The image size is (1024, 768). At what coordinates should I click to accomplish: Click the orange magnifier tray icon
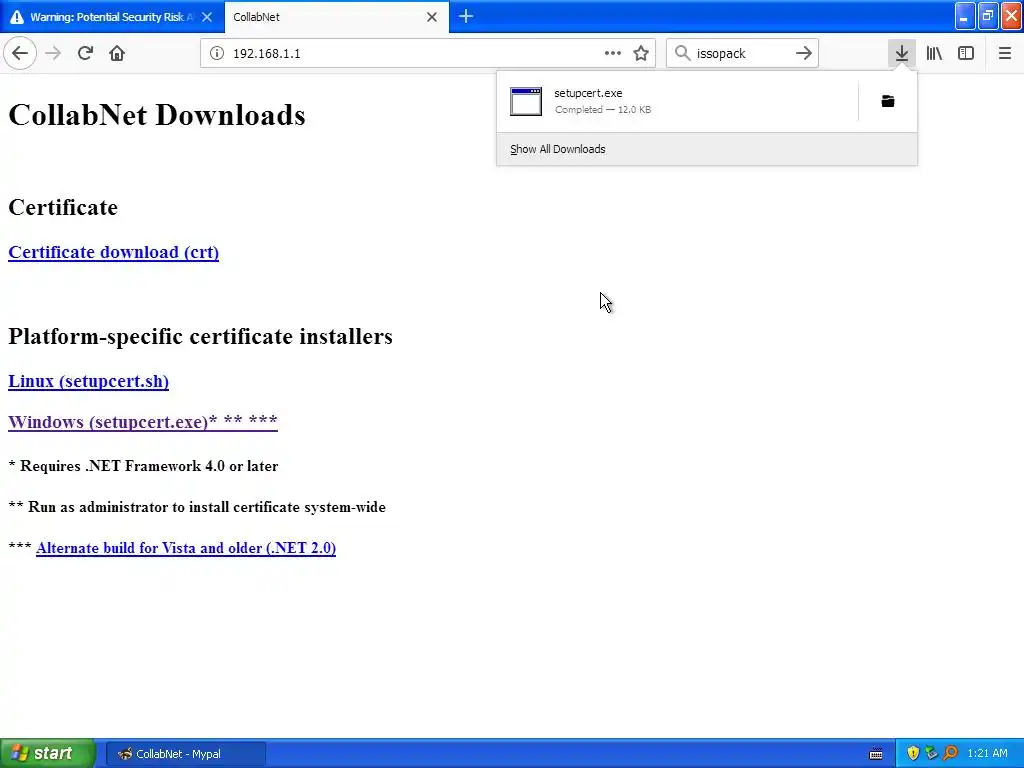click(950, 754)
